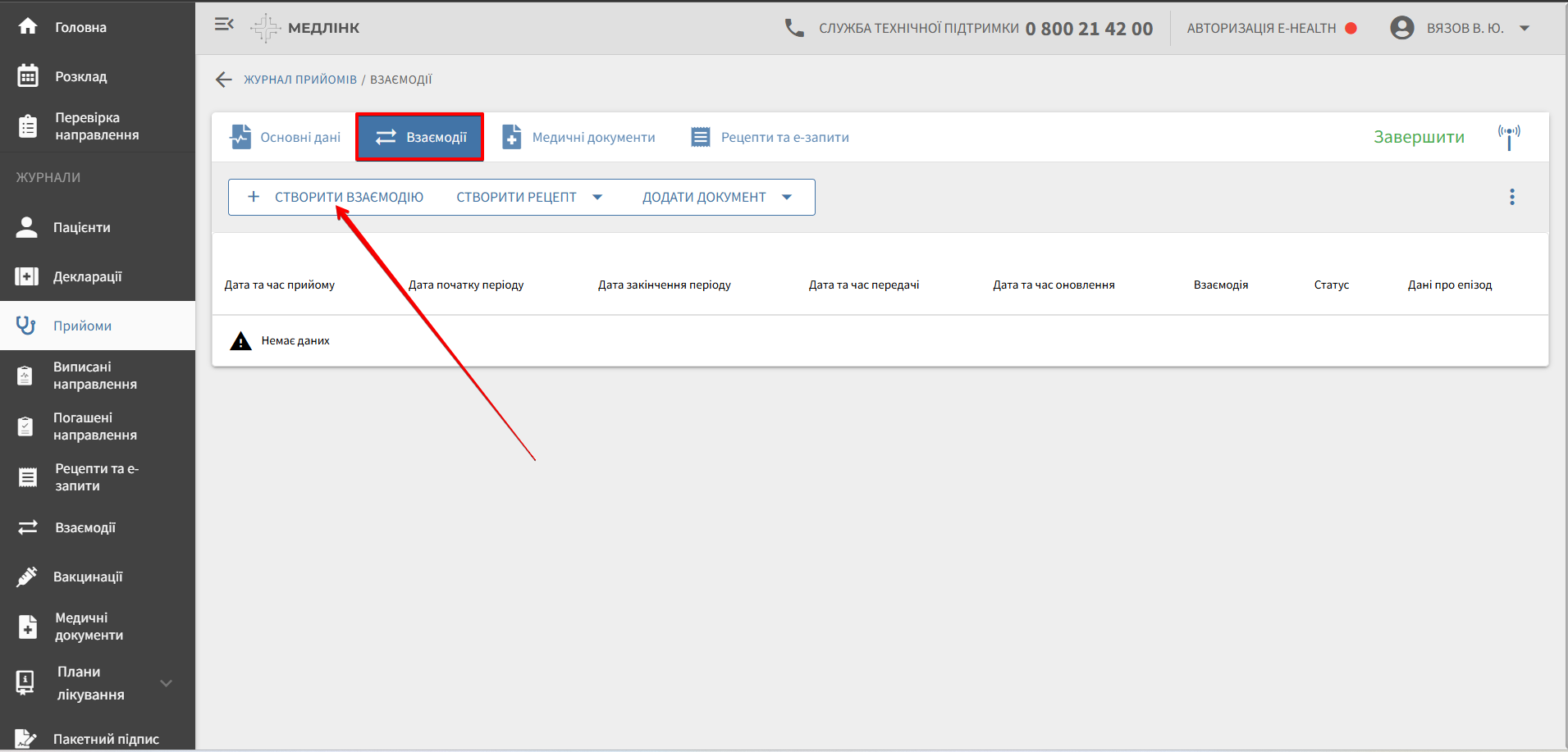The width and height of the screenshot is (1568, 752).
Task: Open the user profile dropdown arrow
Action: tap(1524, 28)
